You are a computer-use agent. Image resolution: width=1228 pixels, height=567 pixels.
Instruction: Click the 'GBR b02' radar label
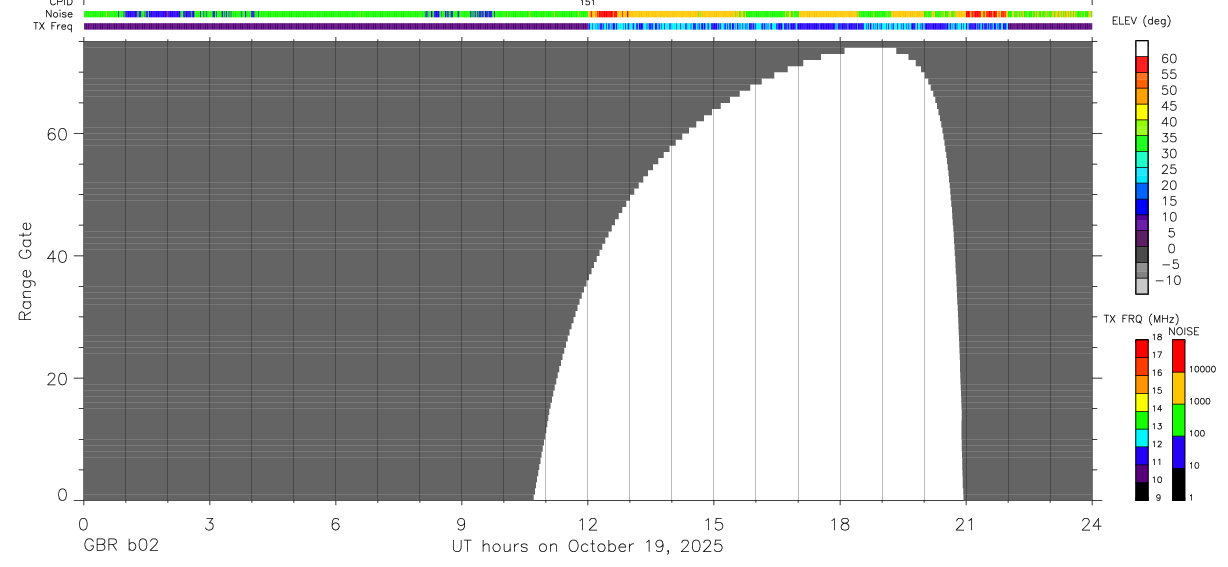click(120, 546)
